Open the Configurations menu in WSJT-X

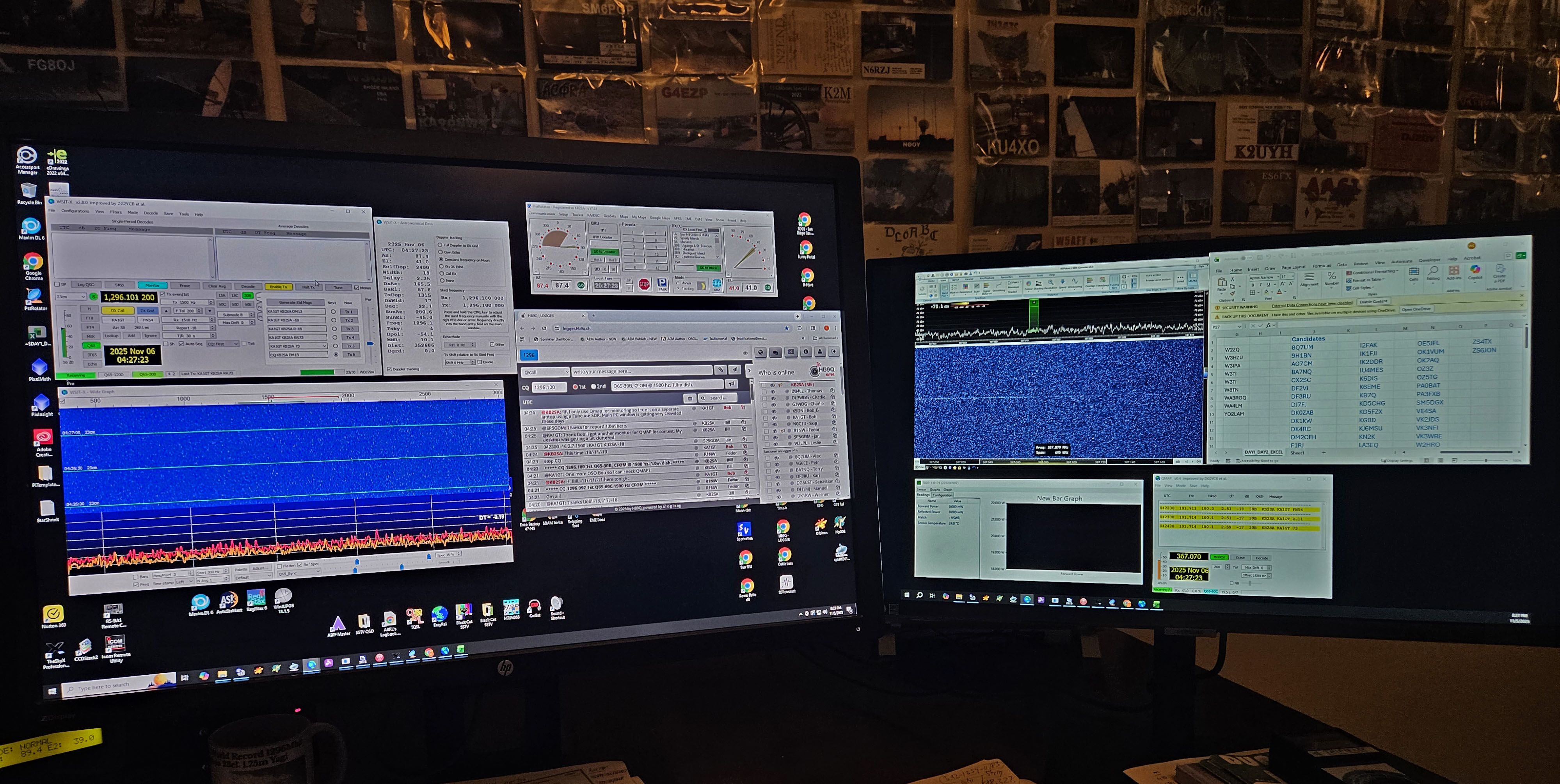pos(75,211)
